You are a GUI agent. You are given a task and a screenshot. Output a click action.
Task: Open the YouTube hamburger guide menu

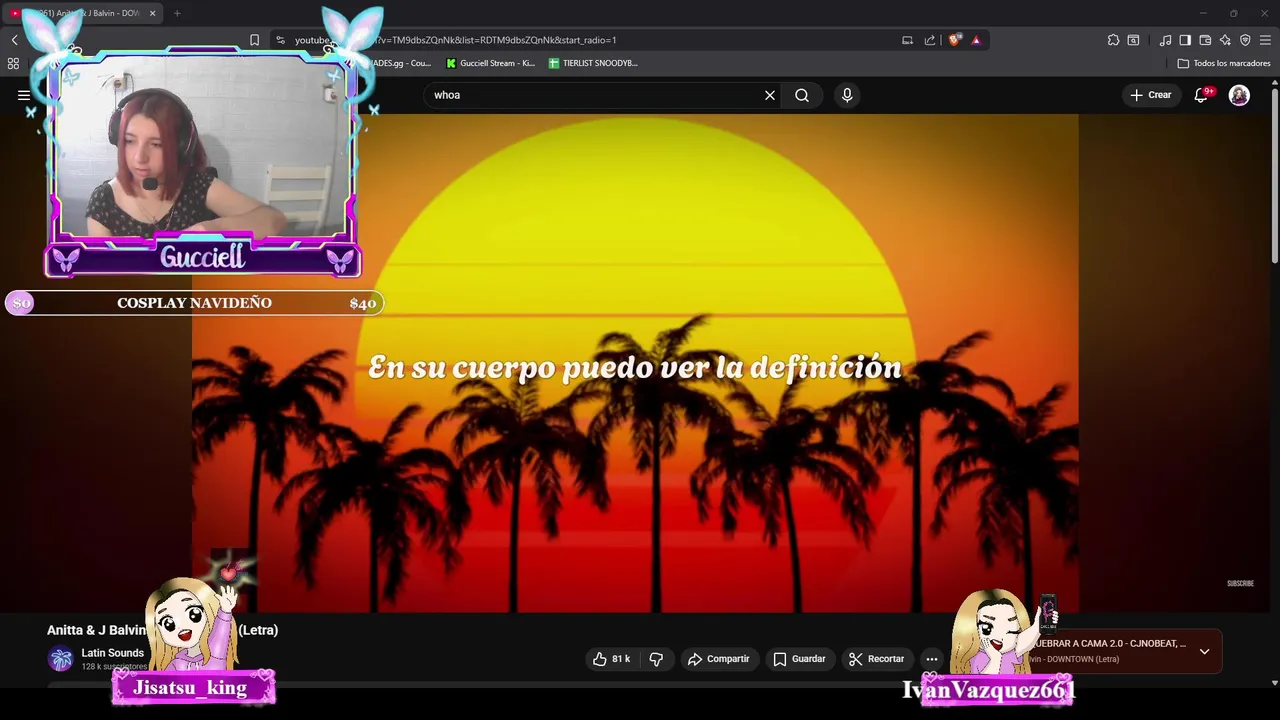(24, 95)
